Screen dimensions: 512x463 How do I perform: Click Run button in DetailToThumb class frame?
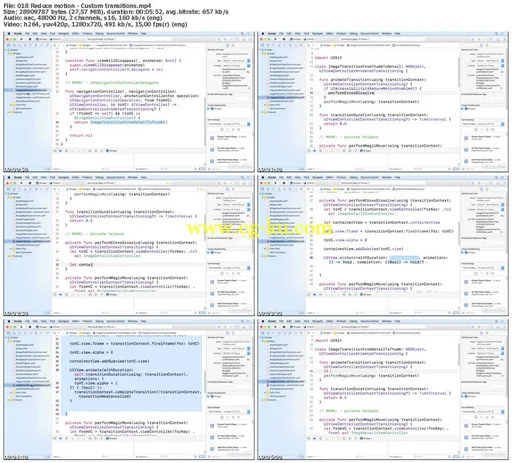275,327
